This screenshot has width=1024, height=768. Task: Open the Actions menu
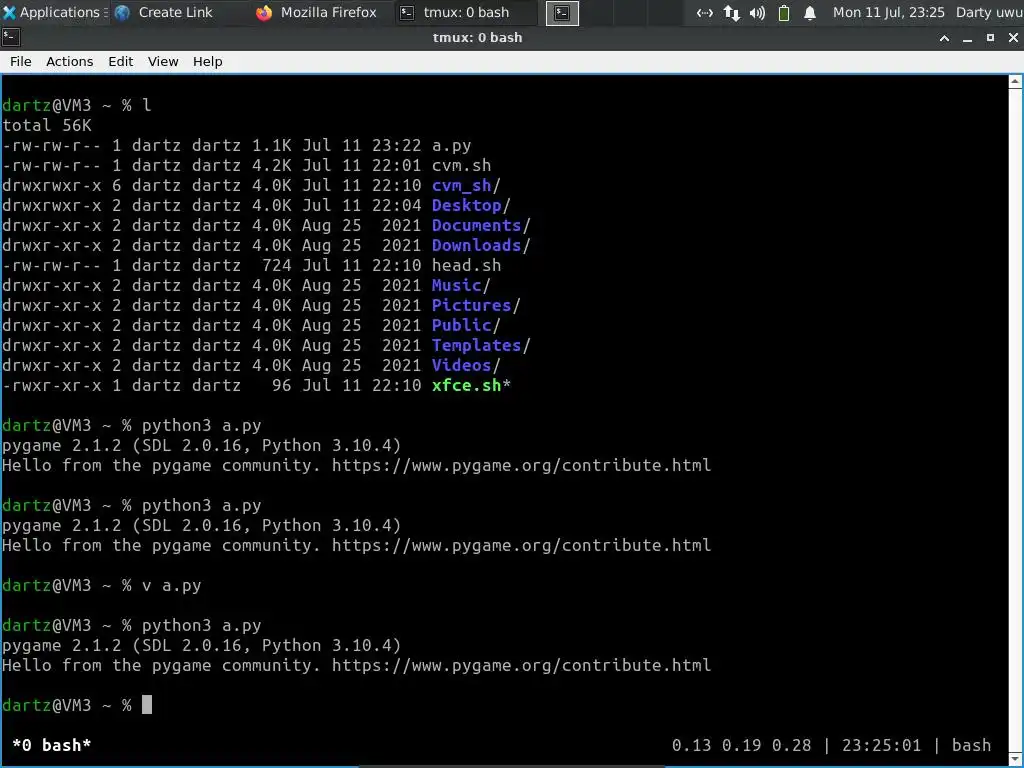(69, 61)
